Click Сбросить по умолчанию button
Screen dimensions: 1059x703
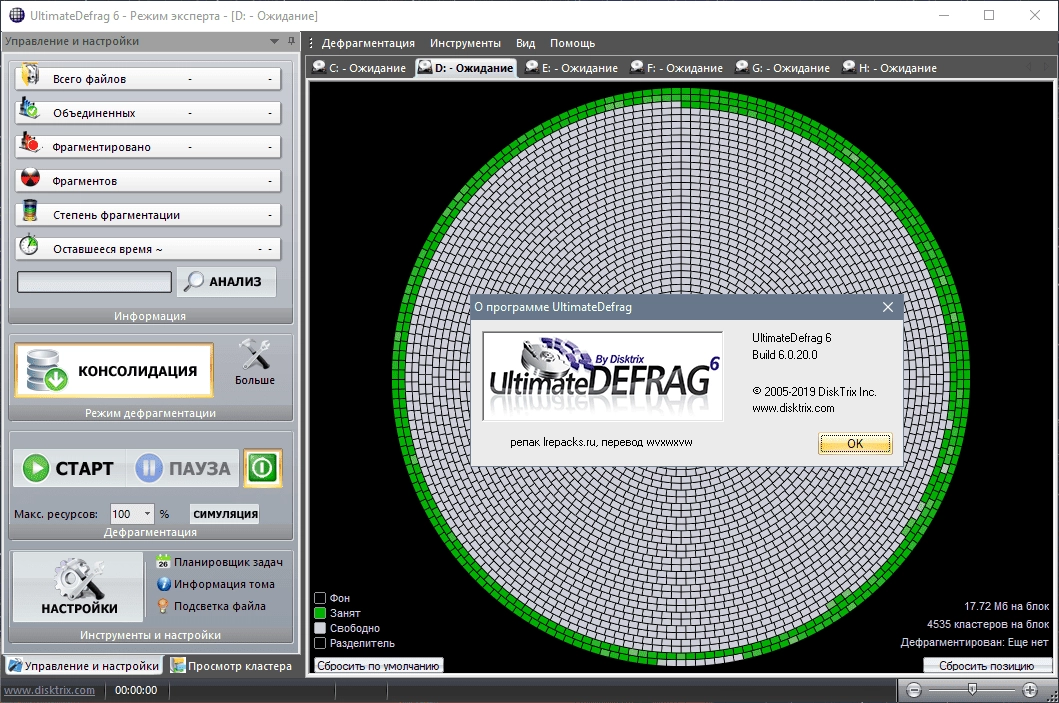378,666
